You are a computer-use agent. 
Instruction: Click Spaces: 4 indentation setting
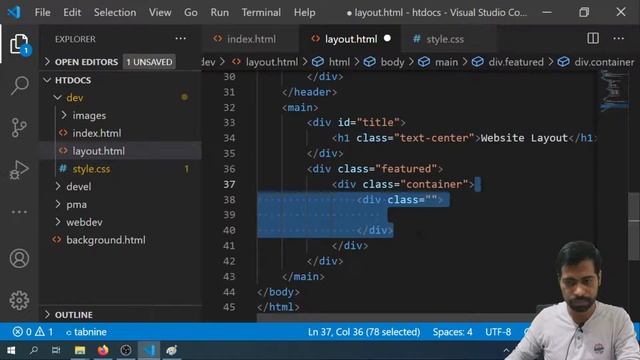click(452, 331)
